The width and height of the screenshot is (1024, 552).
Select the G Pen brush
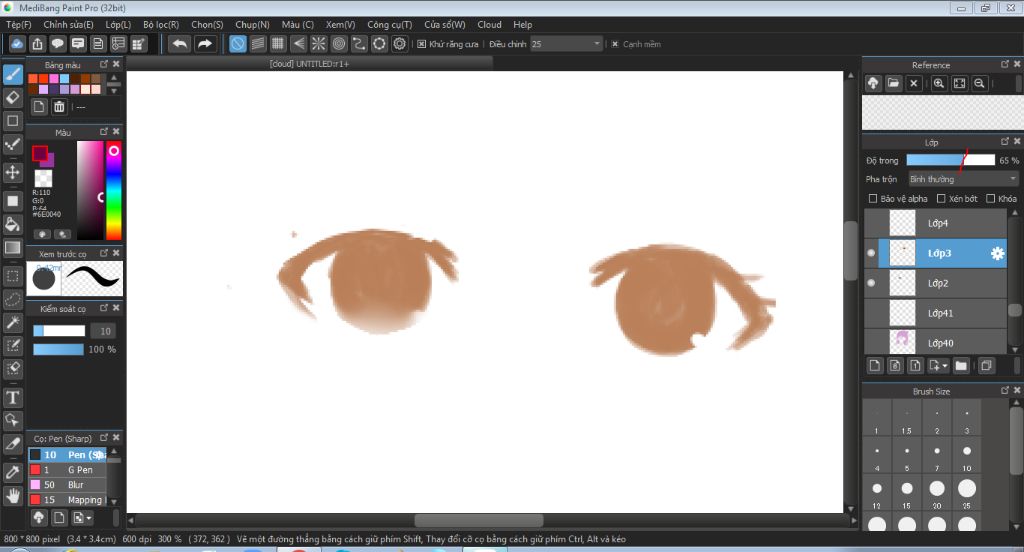[79, 469]
